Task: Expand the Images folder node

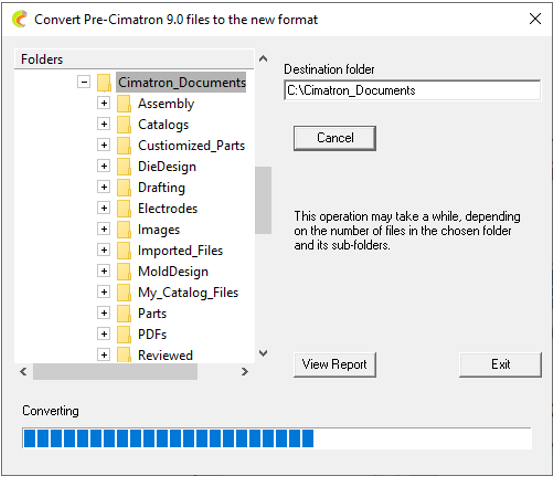Action: 104,229
